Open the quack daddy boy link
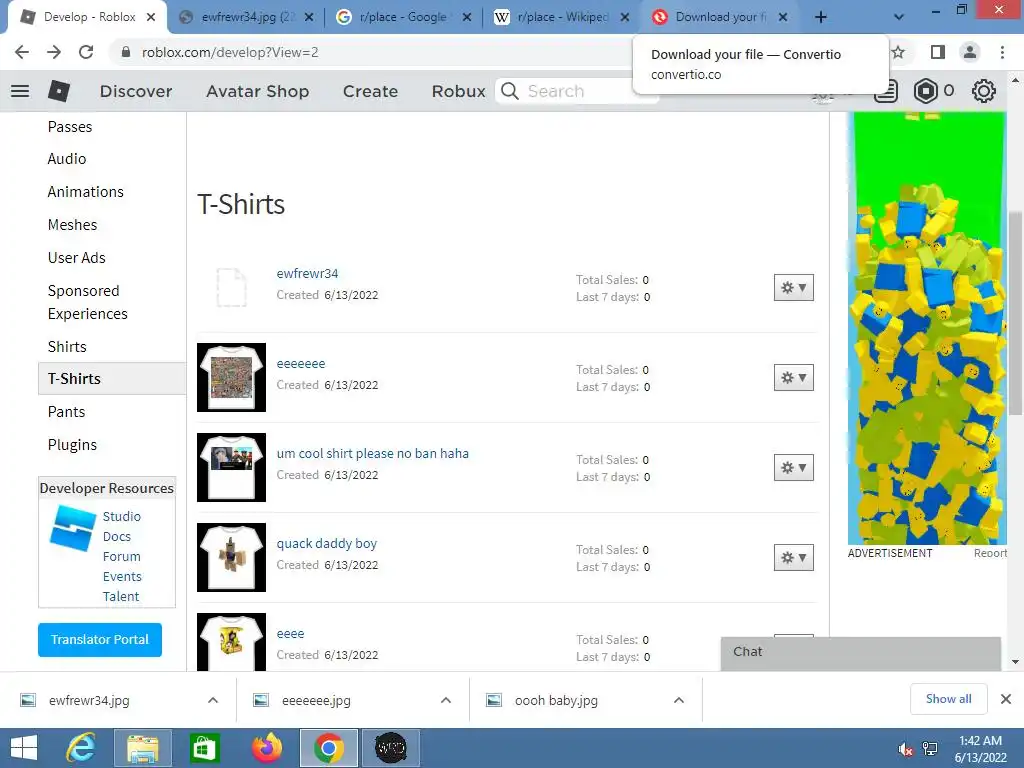The image size is (1024, 768). coord(327,543)
